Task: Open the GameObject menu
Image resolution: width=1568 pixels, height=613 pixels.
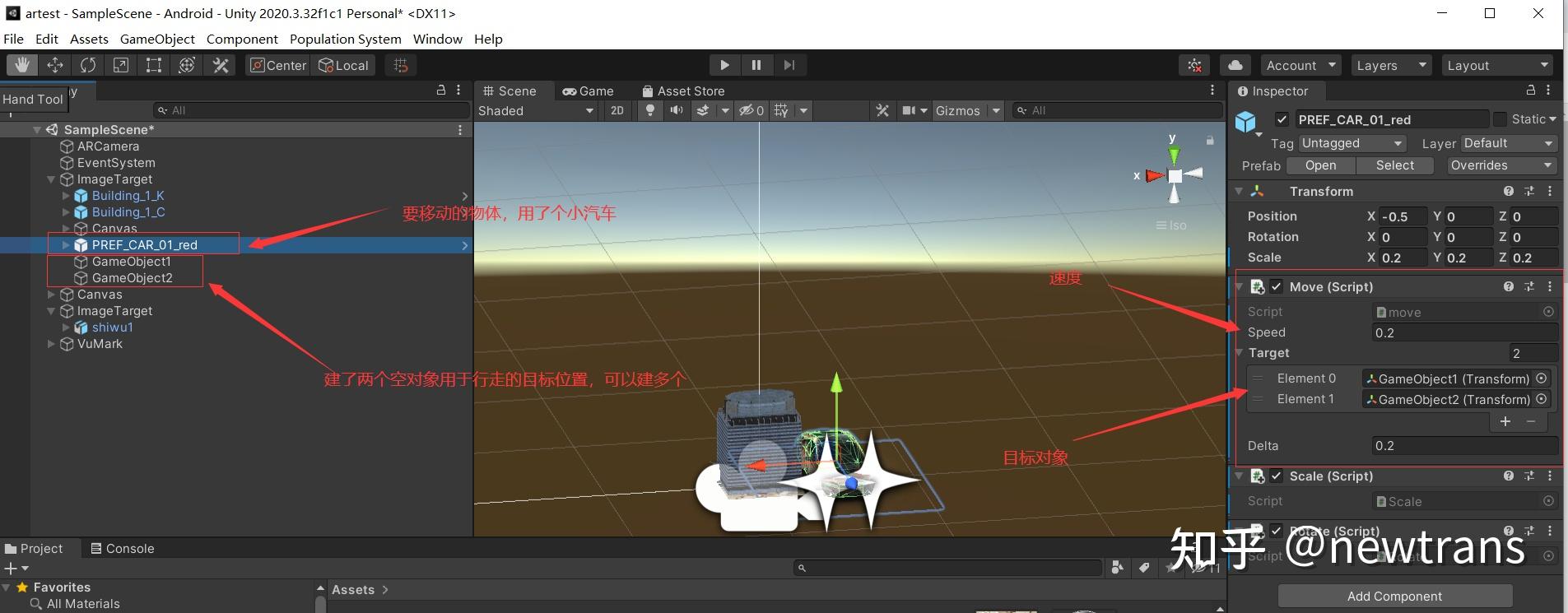Action: pos(157,39)
